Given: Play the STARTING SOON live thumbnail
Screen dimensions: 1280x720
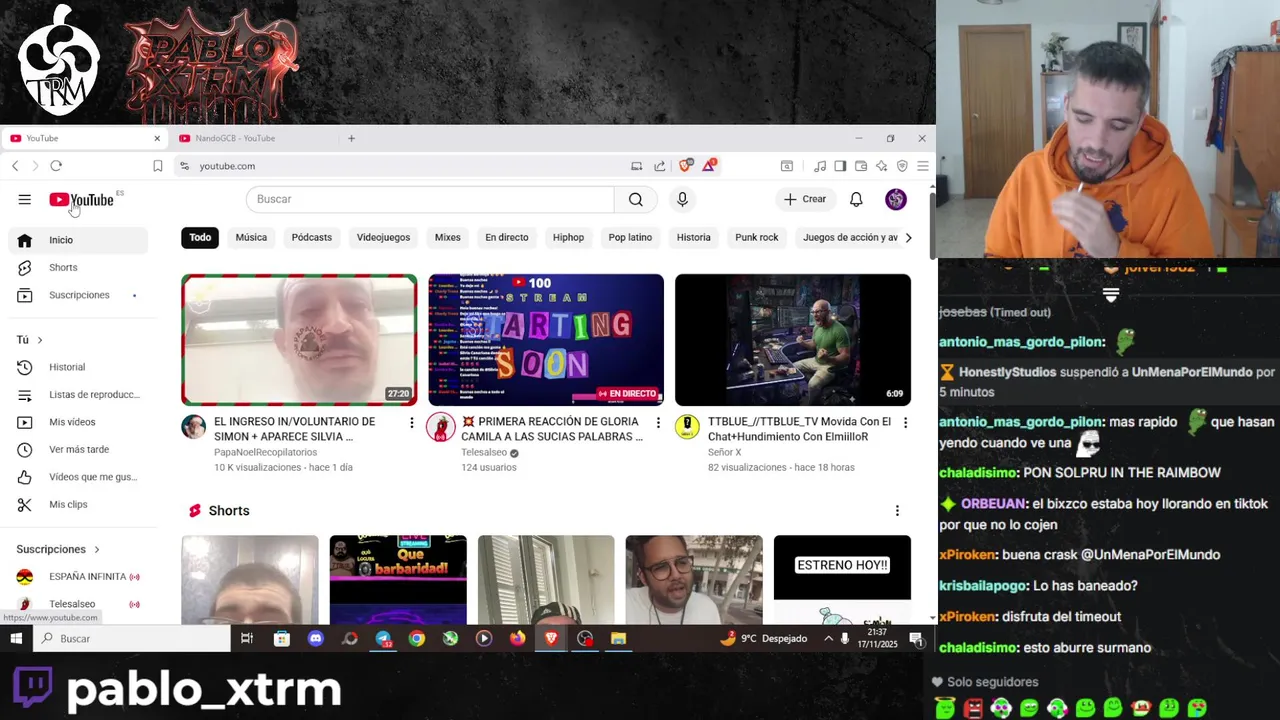Looking at the screenshot, I should (546, 340).
